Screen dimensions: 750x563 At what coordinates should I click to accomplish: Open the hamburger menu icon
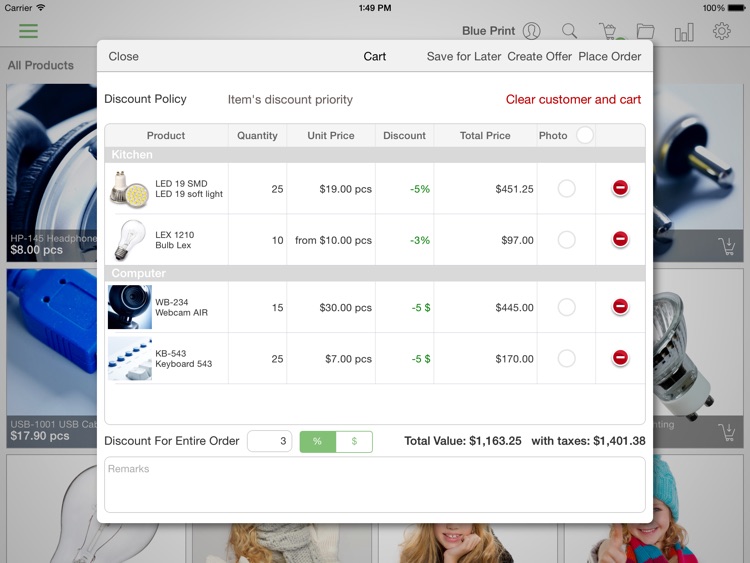pos(28,31)
